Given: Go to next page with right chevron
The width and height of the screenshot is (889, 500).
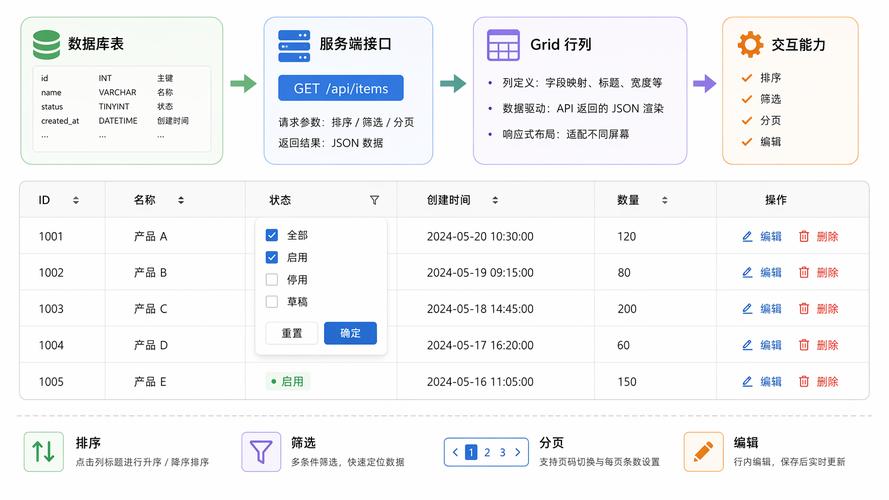Looking at the screenshot, I should click(518, 452).
